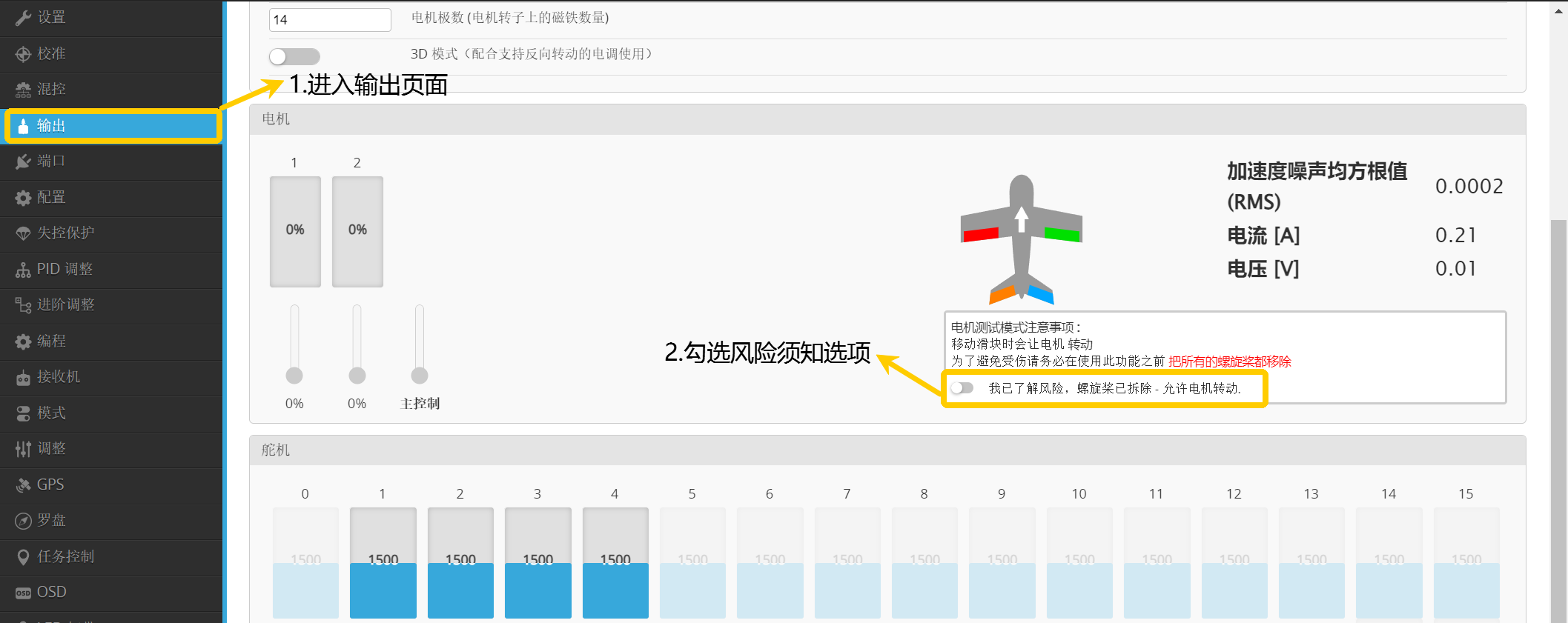Click the parachute icon beside 失控保护

point(23,233)
